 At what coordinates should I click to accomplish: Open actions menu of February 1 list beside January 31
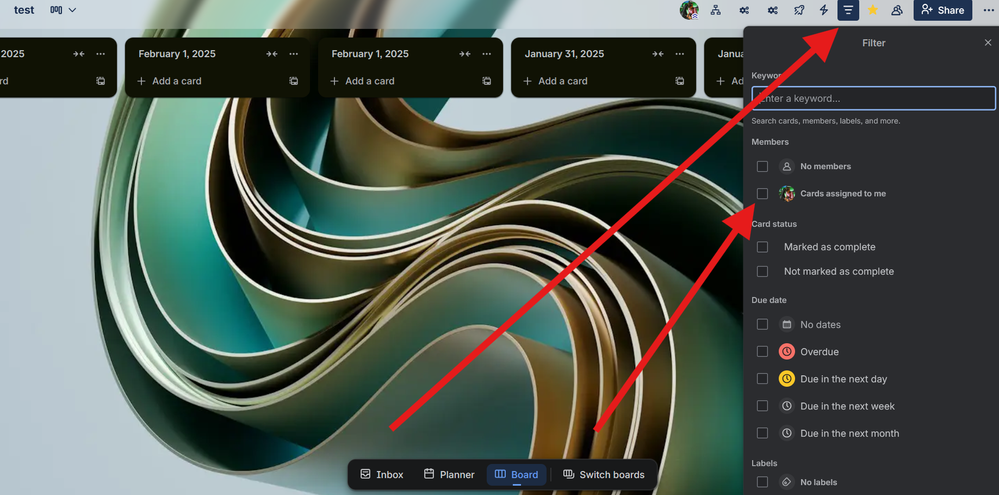(x=487, y=54)
